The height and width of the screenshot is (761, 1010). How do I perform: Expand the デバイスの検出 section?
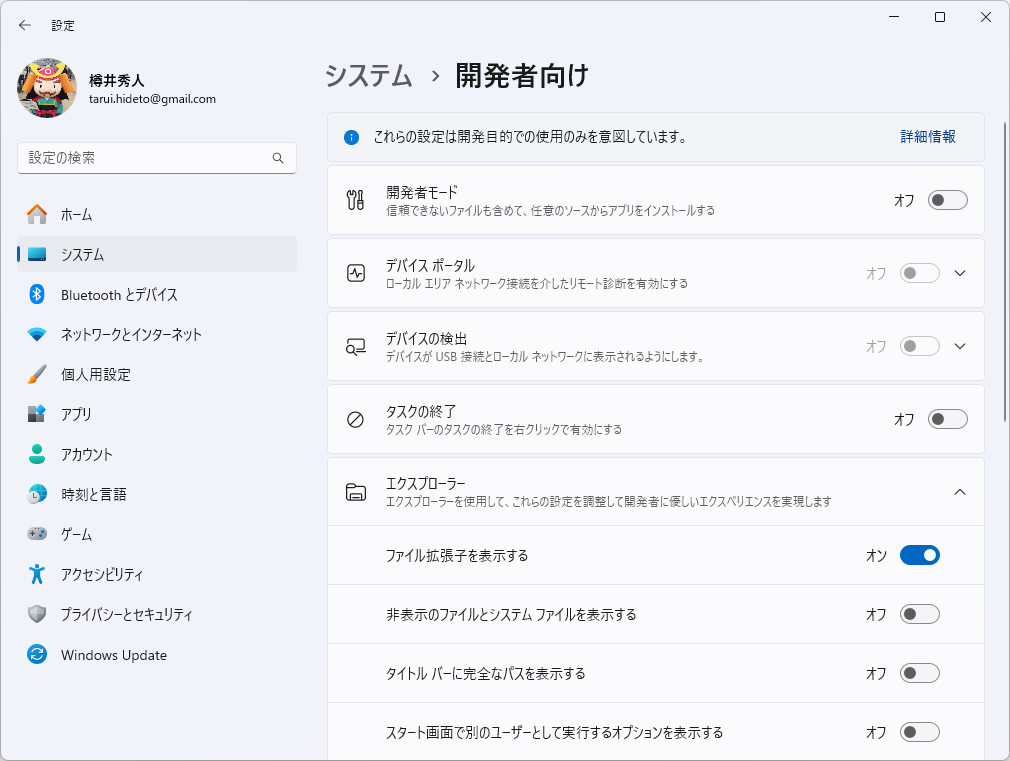959,346
